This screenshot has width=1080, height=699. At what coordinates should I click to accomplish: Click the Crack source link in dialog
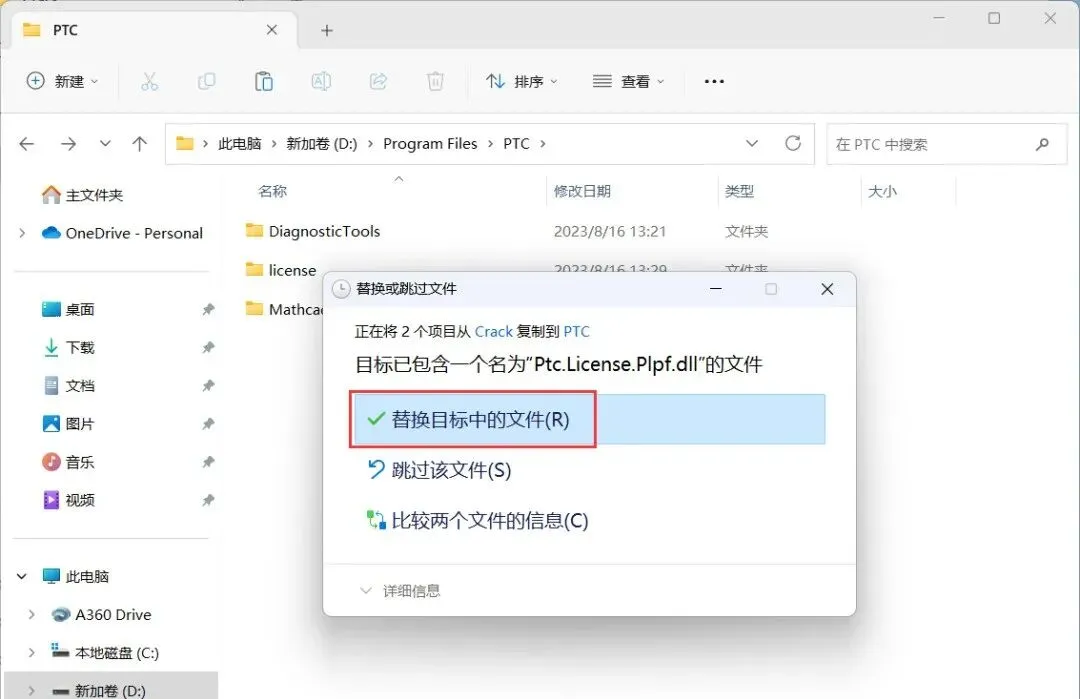coord(494,332)
